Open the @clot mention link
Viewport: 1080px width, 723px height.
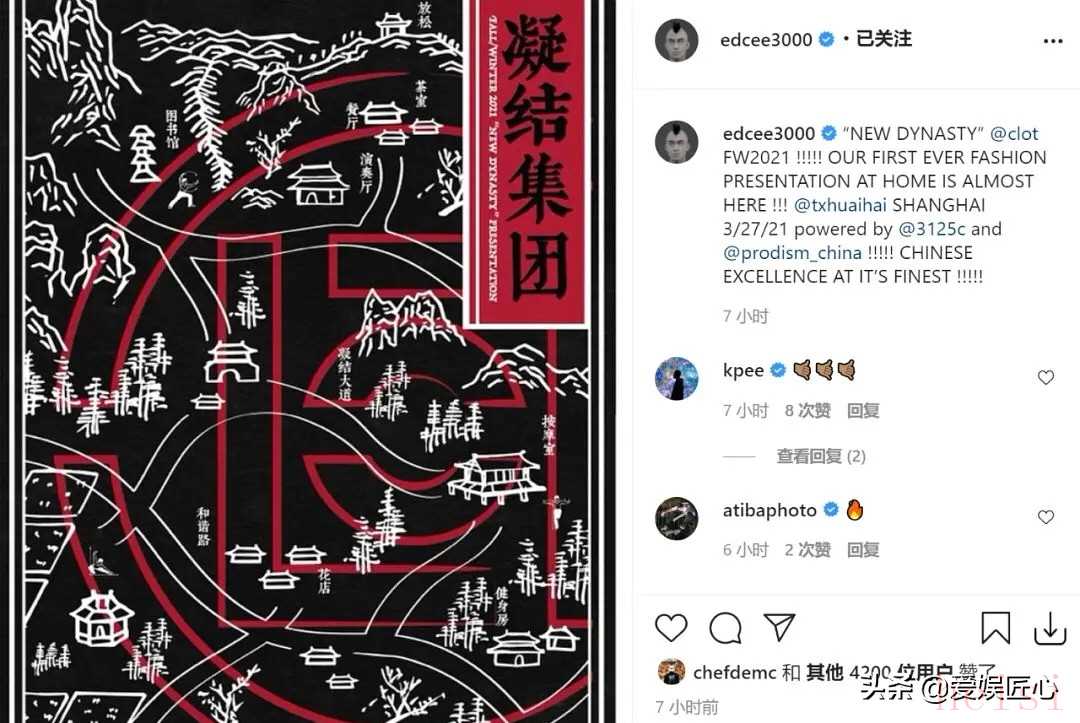pos(1014,134)
